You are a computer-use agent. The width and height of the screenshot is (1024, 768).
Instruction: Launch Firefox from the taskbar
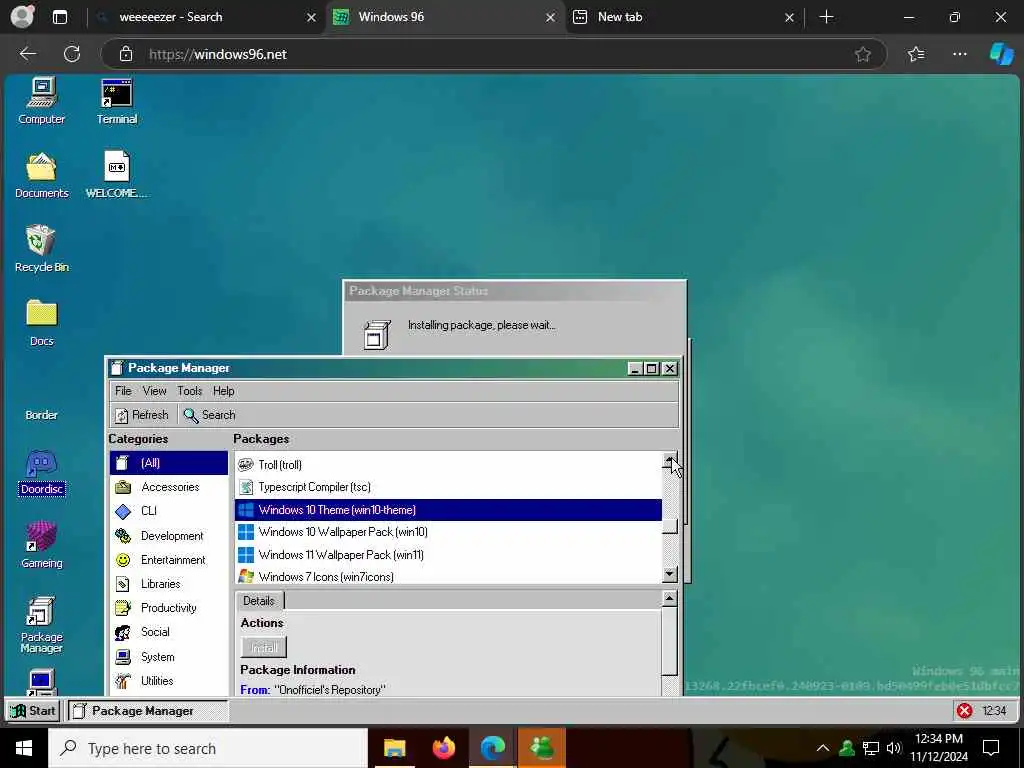(444, 748)
